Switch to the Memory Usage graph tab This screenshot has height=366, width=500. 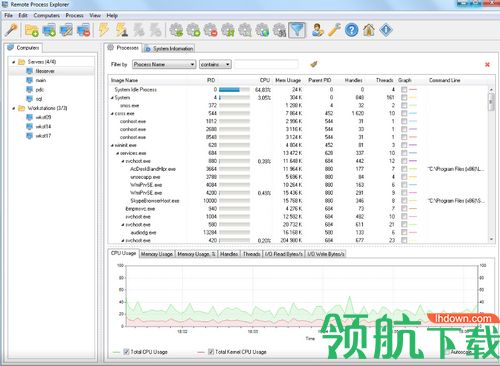coord(157,254)
